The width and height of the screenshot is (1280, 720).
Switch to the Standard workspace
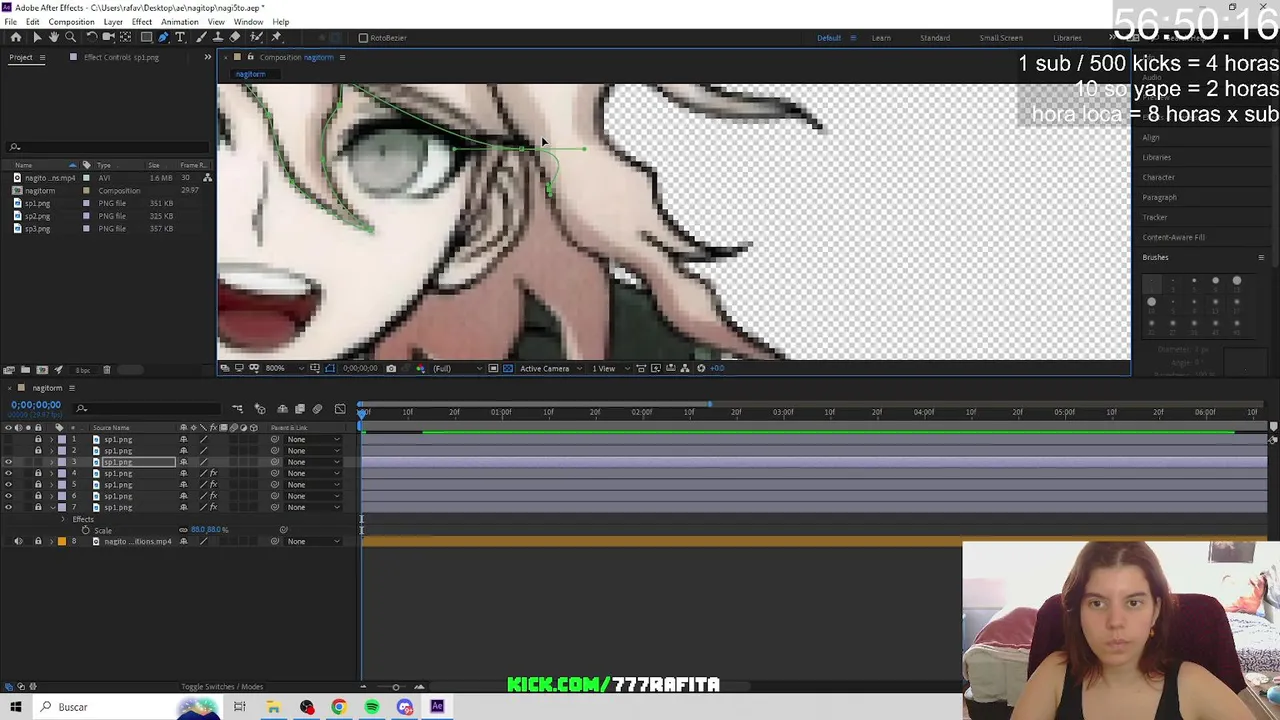pyautogui.click(x=935, y=38)
